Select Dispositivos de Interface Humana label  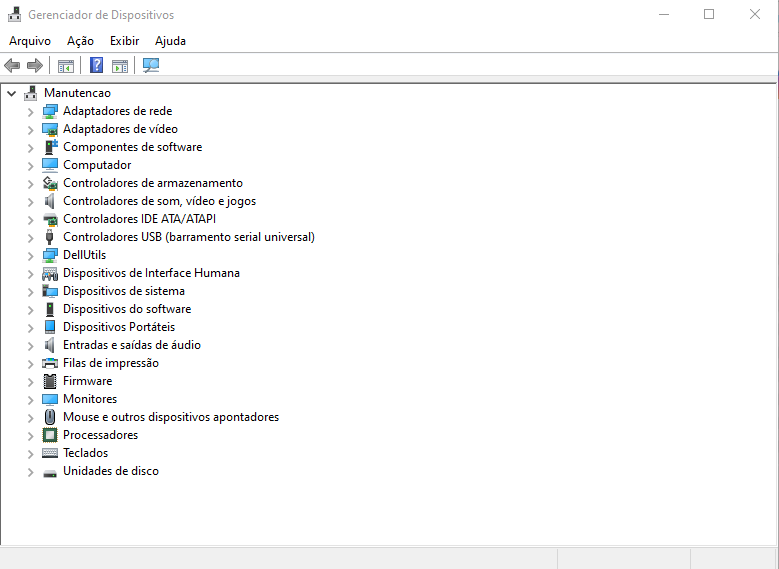click(152, 273)
